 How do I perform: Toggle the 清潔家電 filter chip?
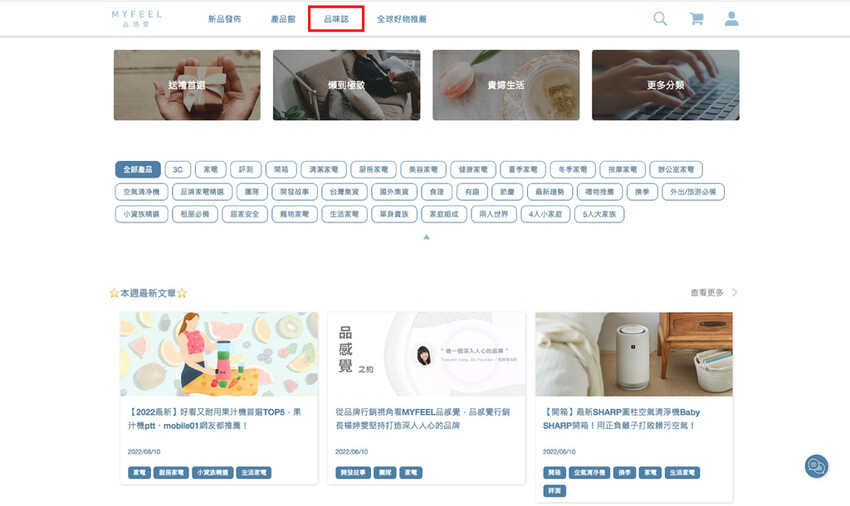click(x=324, y=169)
